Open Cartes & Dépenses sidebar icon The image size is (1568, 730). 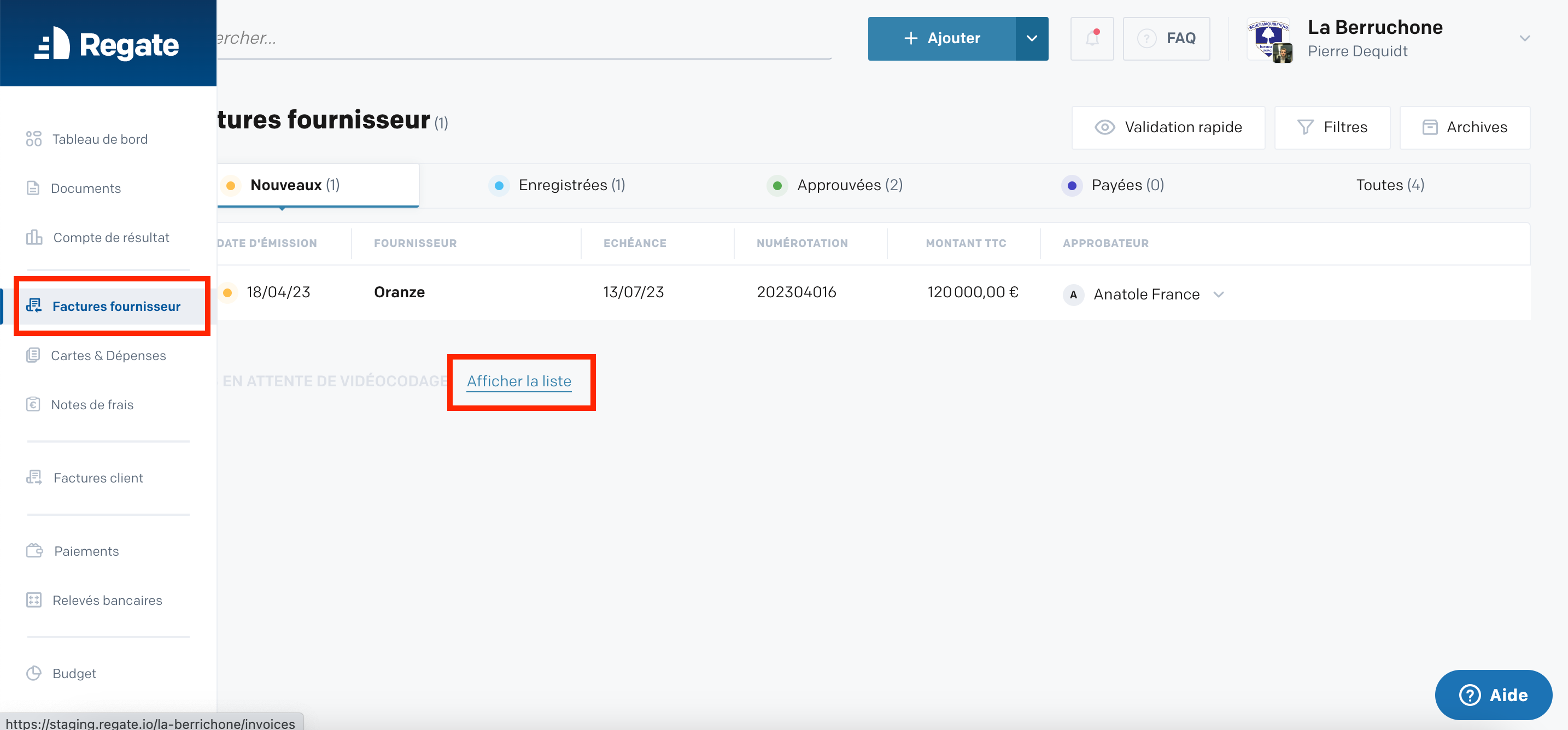[33, 355]
